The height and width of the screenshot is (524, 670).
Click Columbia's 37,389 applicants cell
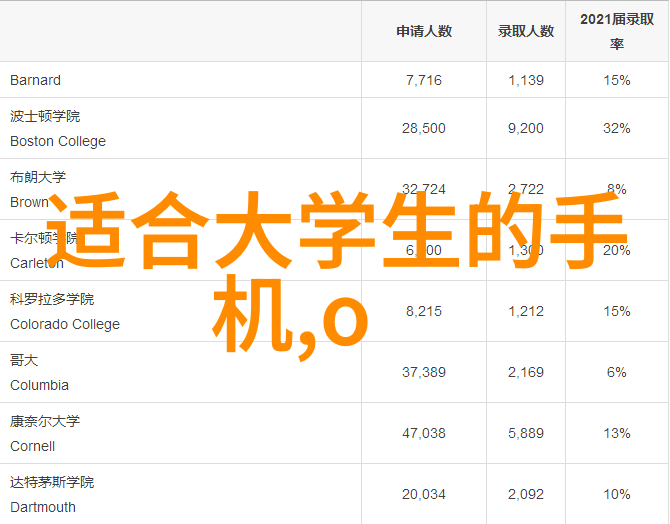[424, 372]
